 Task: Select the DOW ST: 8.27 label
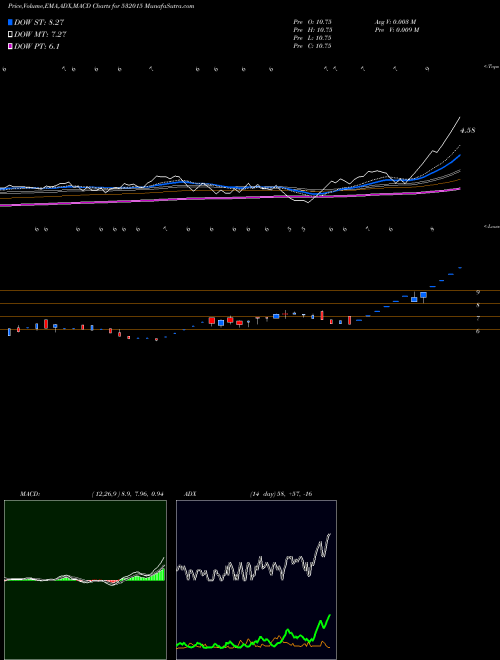coord(39,22)
